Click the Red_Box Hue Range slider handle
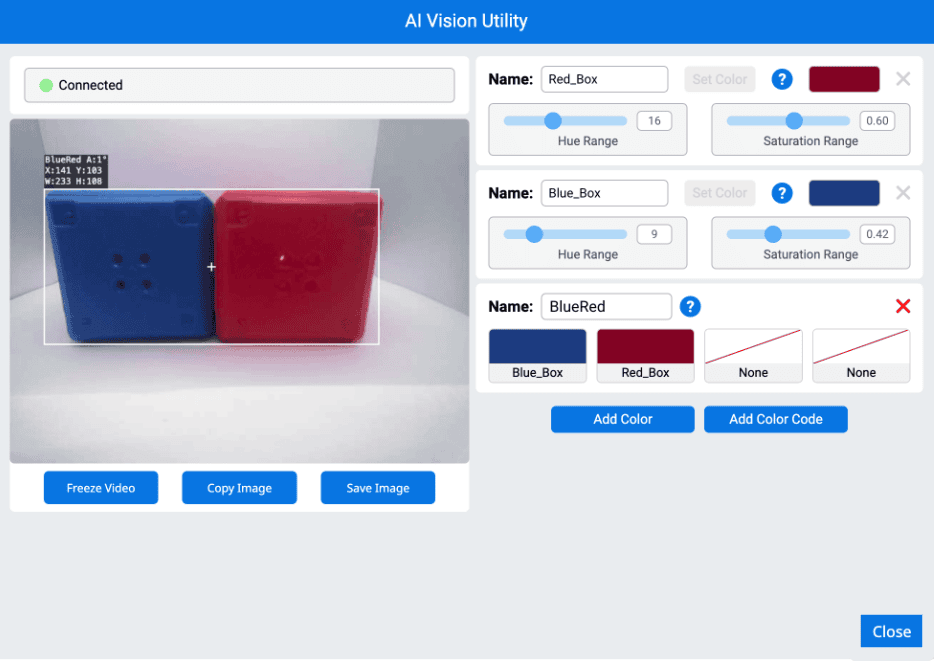Screen dimensions: 934x661 tap(553, 121)
